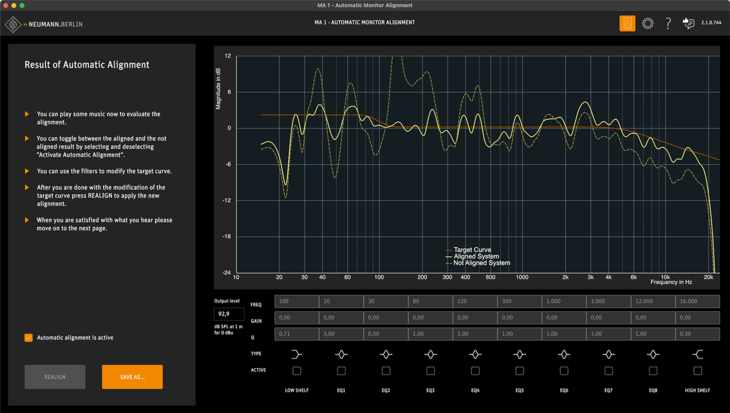Select the High Shelf filter type icon

click(697, 354)
